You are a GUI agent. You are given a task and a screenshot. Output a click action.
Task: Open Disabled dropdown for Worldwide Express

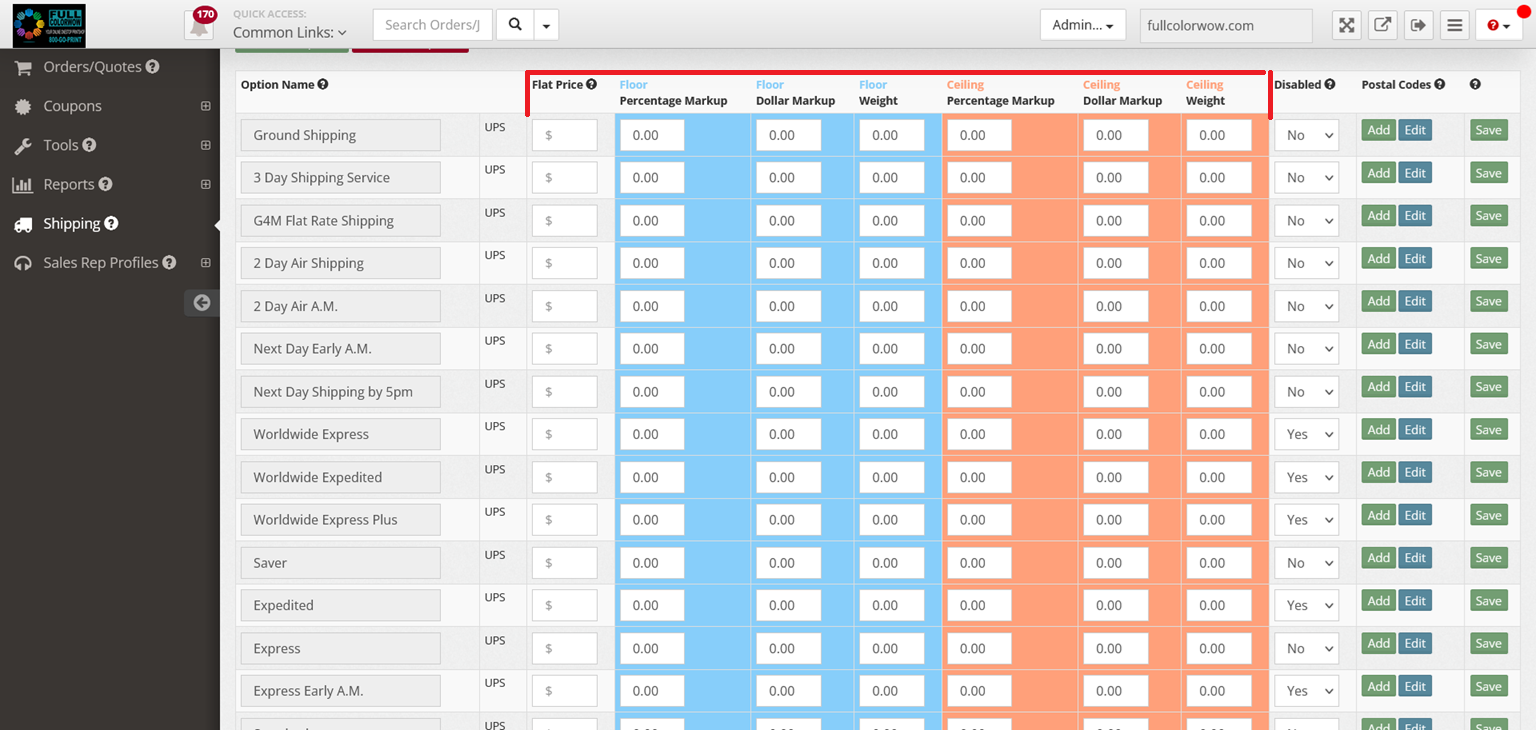coord(1306,435)
